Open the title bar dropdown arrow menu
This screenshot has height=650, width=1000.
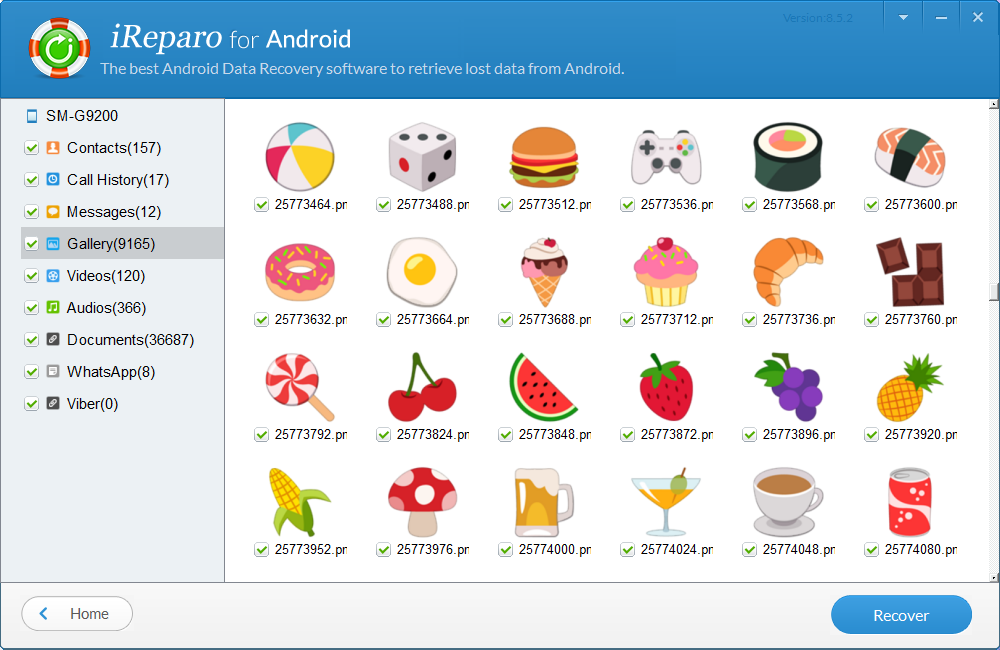pos(903,18)
